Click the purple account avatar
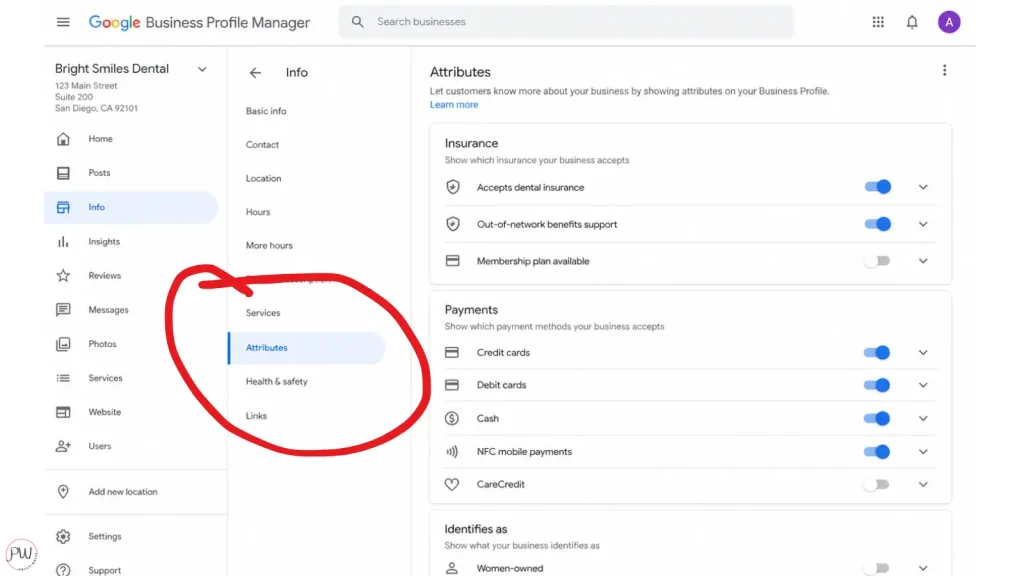The height and width of the screenshot is (576, 1024). (949, 22)
